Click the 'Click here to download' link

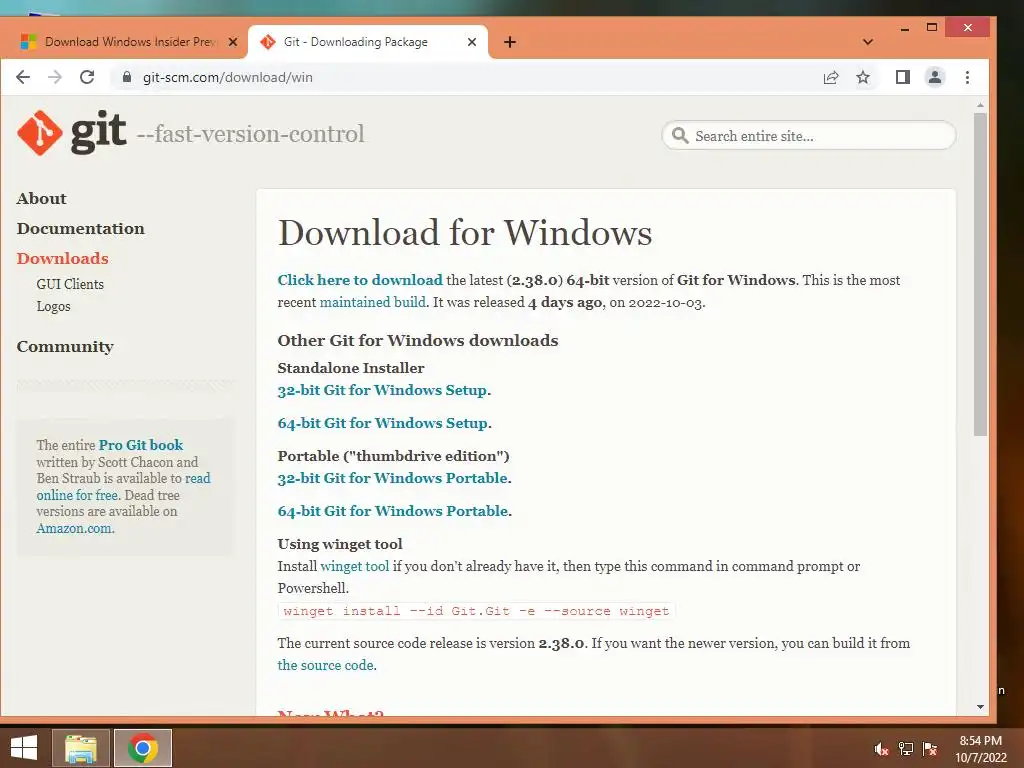[x=360, y=280]
